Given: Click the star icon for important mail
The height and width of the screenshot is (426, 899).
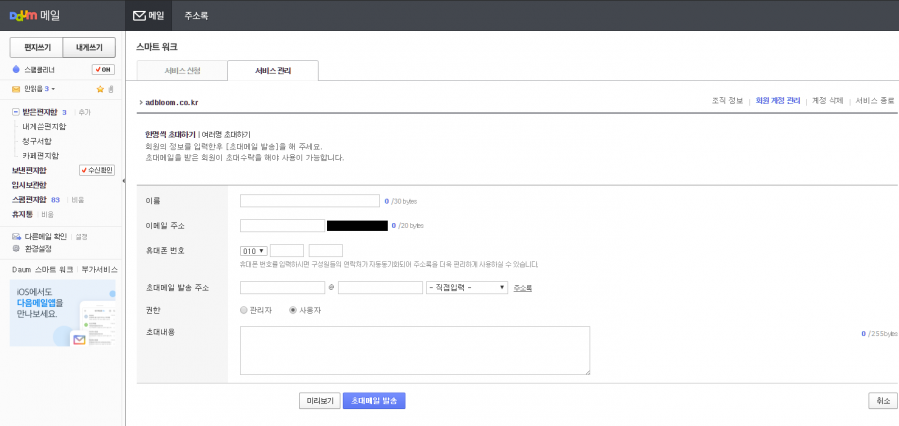Looking at the screenshot, I should click(100, 89).
